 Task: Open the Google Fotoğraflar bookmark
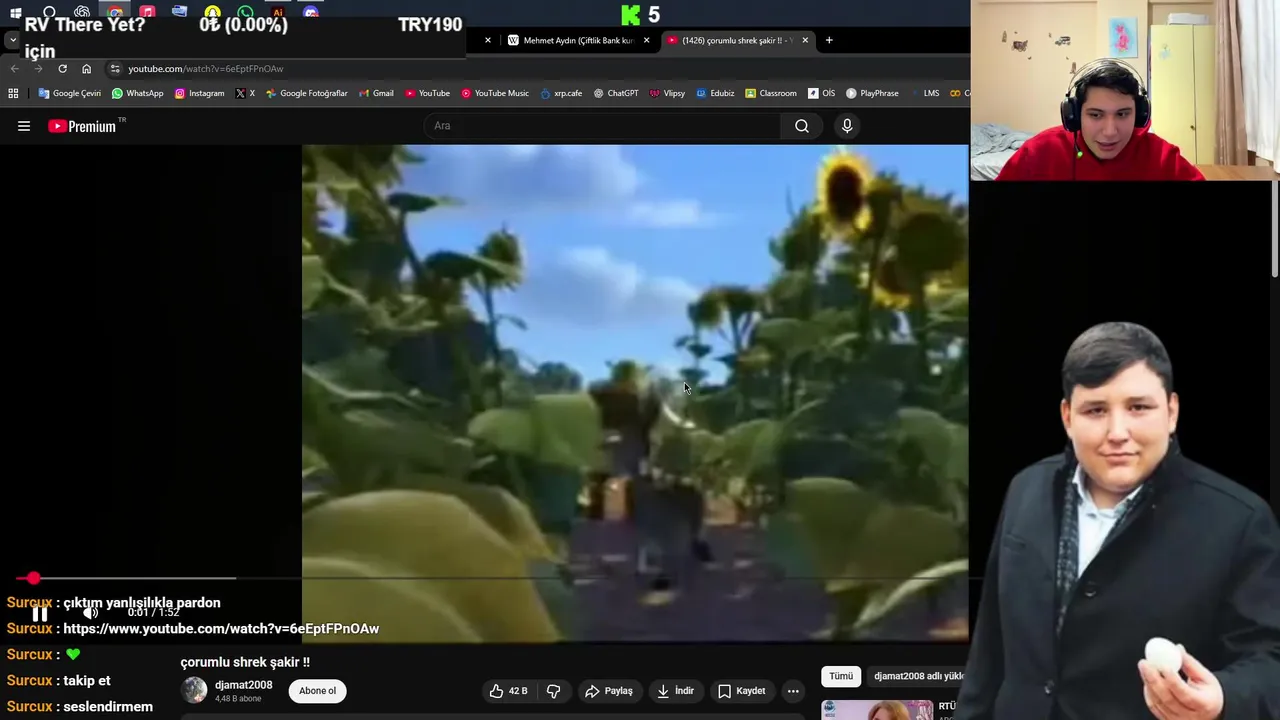pos(306,93)
